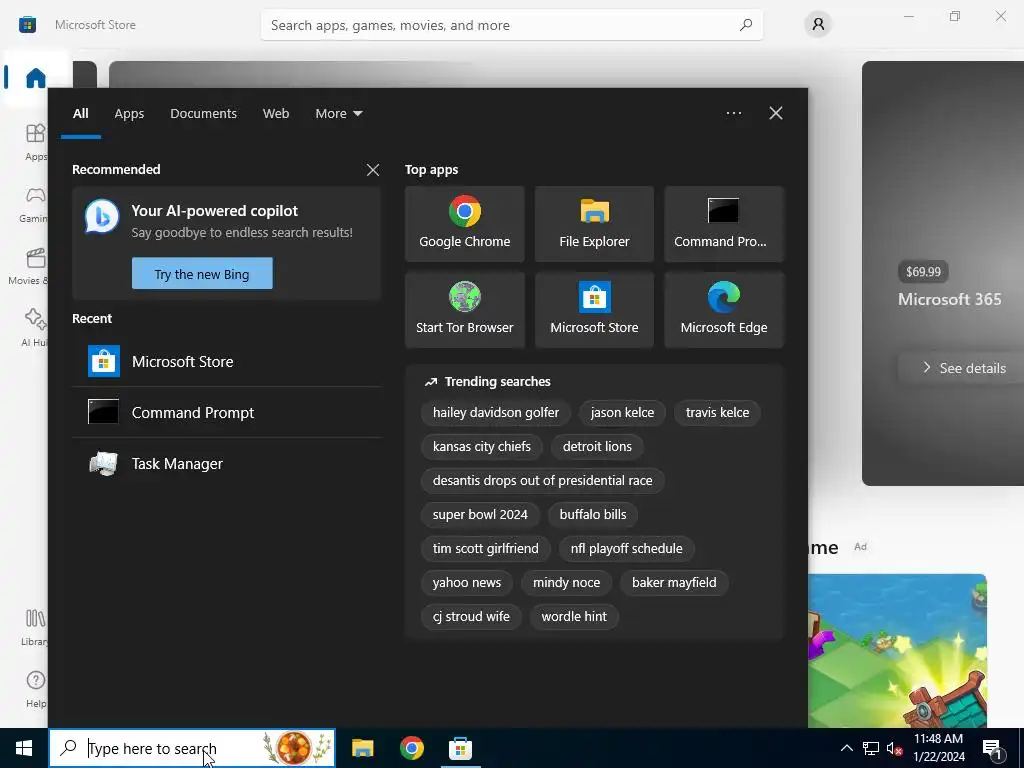Viewport: 1024px width, 768px height.
Task: Click the $69.99 price tag
Action: pos(923,272)
